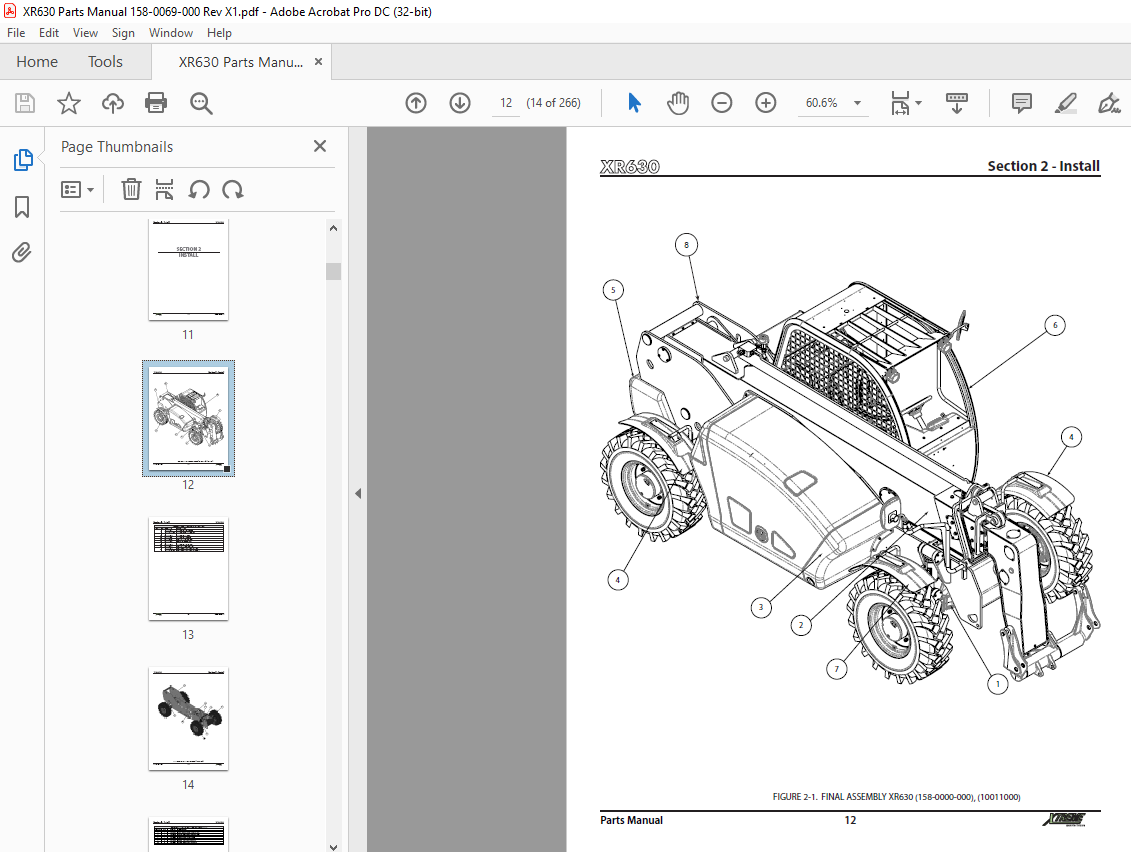Go to next page arrow
1131x852 pixels.
pyautogui.click(x=459, y=103)
